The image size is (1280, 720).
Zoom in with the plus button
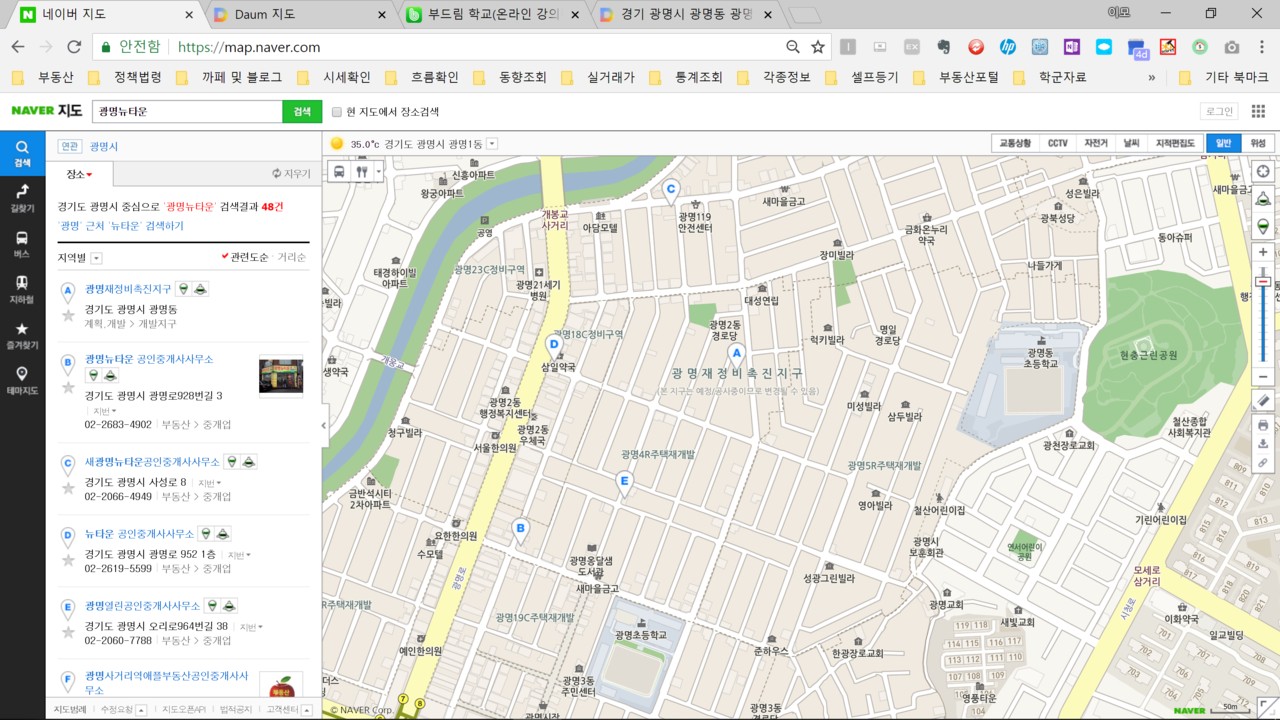(1263, 253)
